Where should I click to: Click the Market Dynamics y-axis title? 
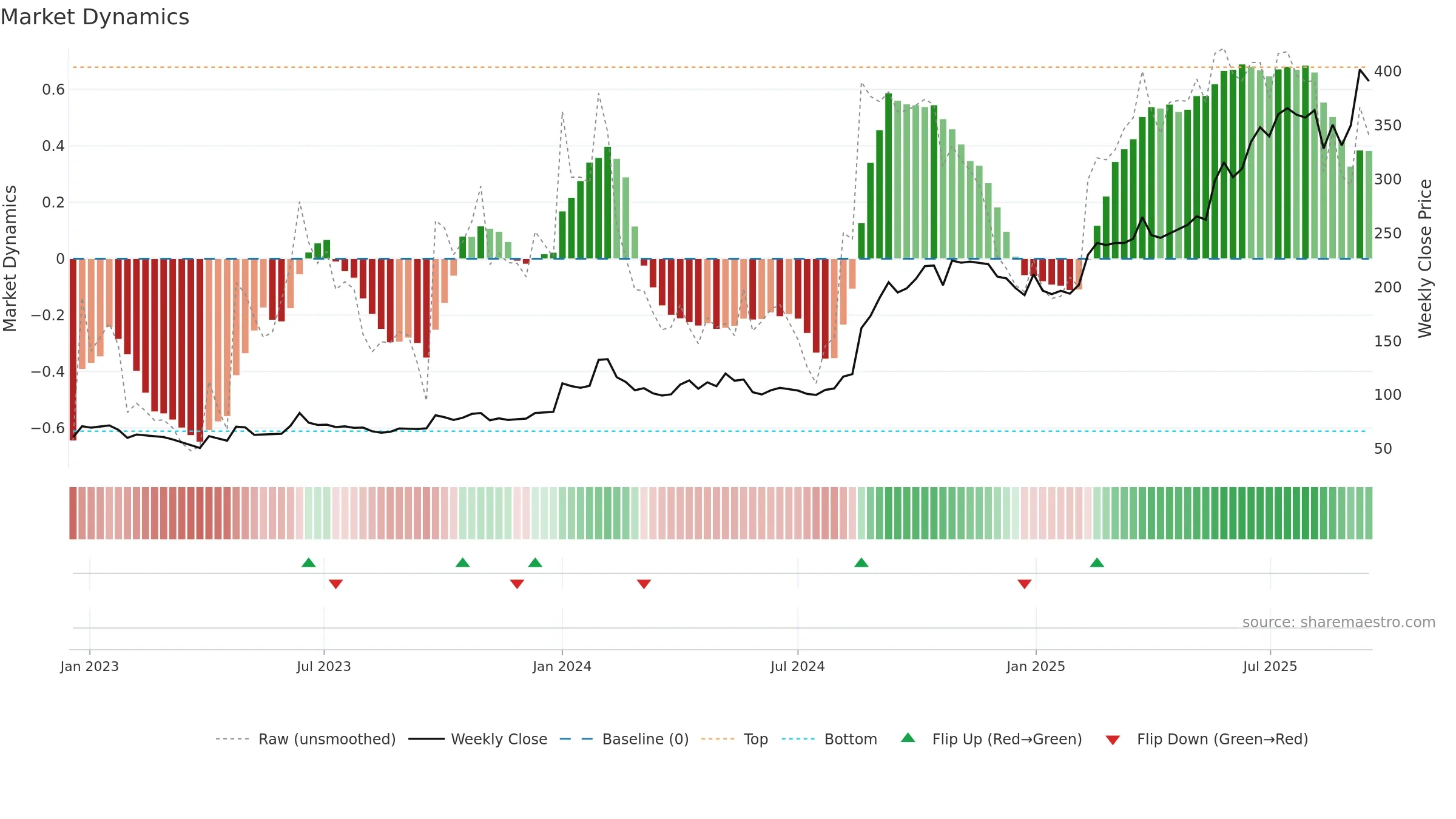click(x=10, y=258)
